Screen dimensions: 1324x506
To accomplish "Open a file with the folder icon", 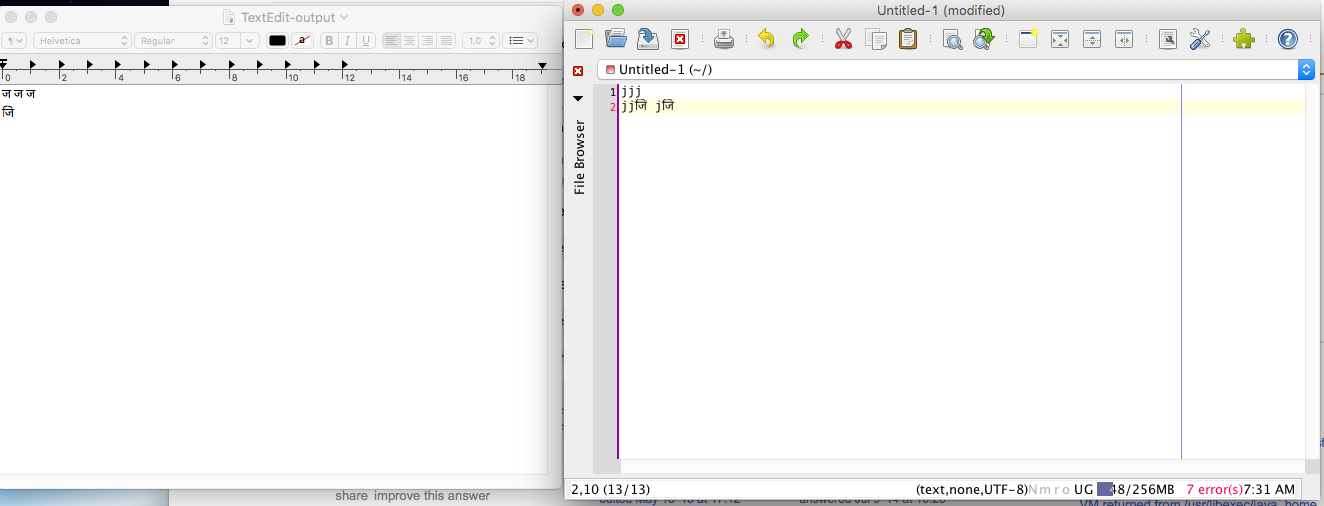I will coord(616,39).
